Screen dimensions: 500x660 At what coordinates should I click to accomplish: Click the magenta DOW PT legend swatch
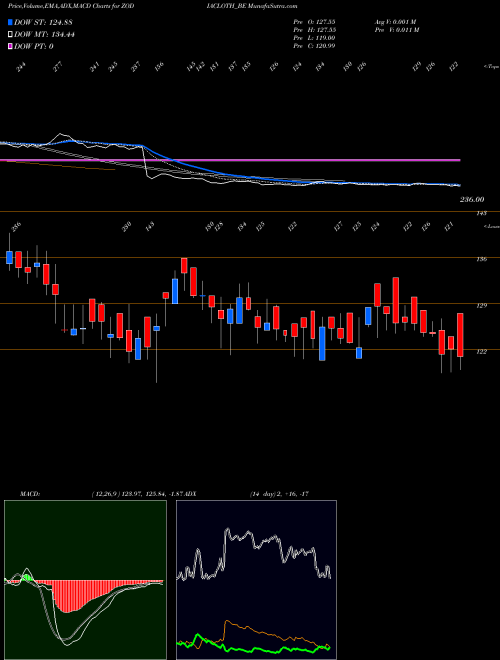10,47
